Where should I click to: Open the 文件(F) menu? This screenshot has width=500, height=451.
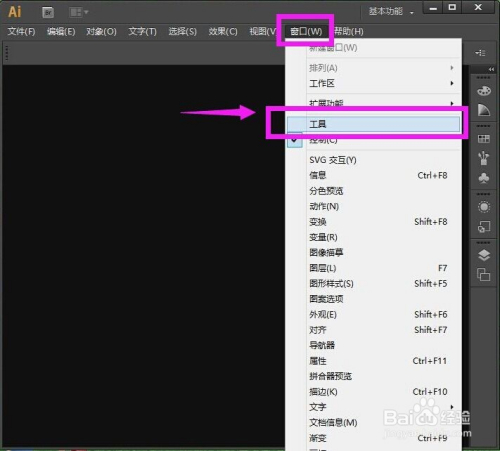tap(21, 32)
